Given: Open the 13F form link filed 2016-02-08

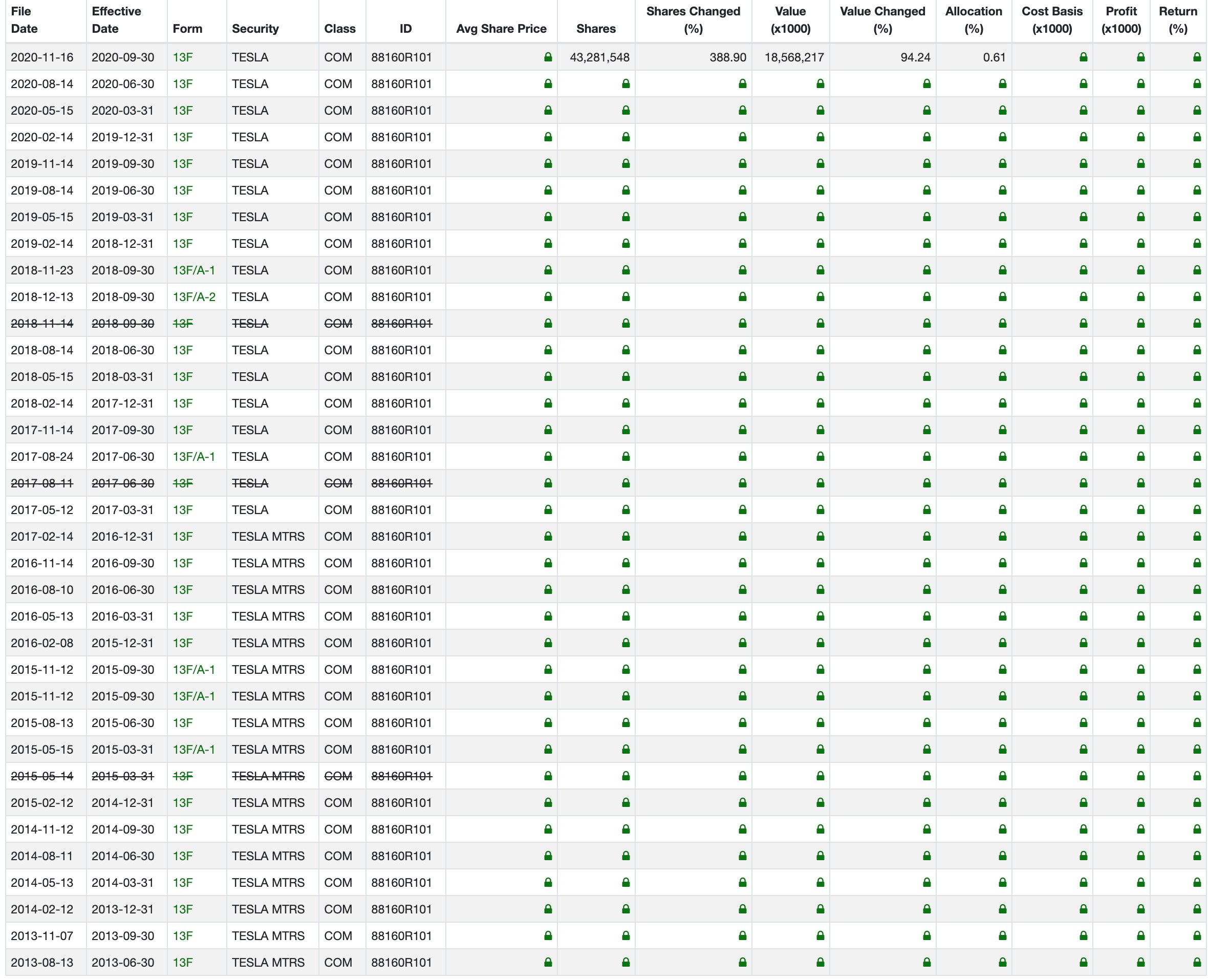Looking at the screenshot, I should (x=182, y=643).
